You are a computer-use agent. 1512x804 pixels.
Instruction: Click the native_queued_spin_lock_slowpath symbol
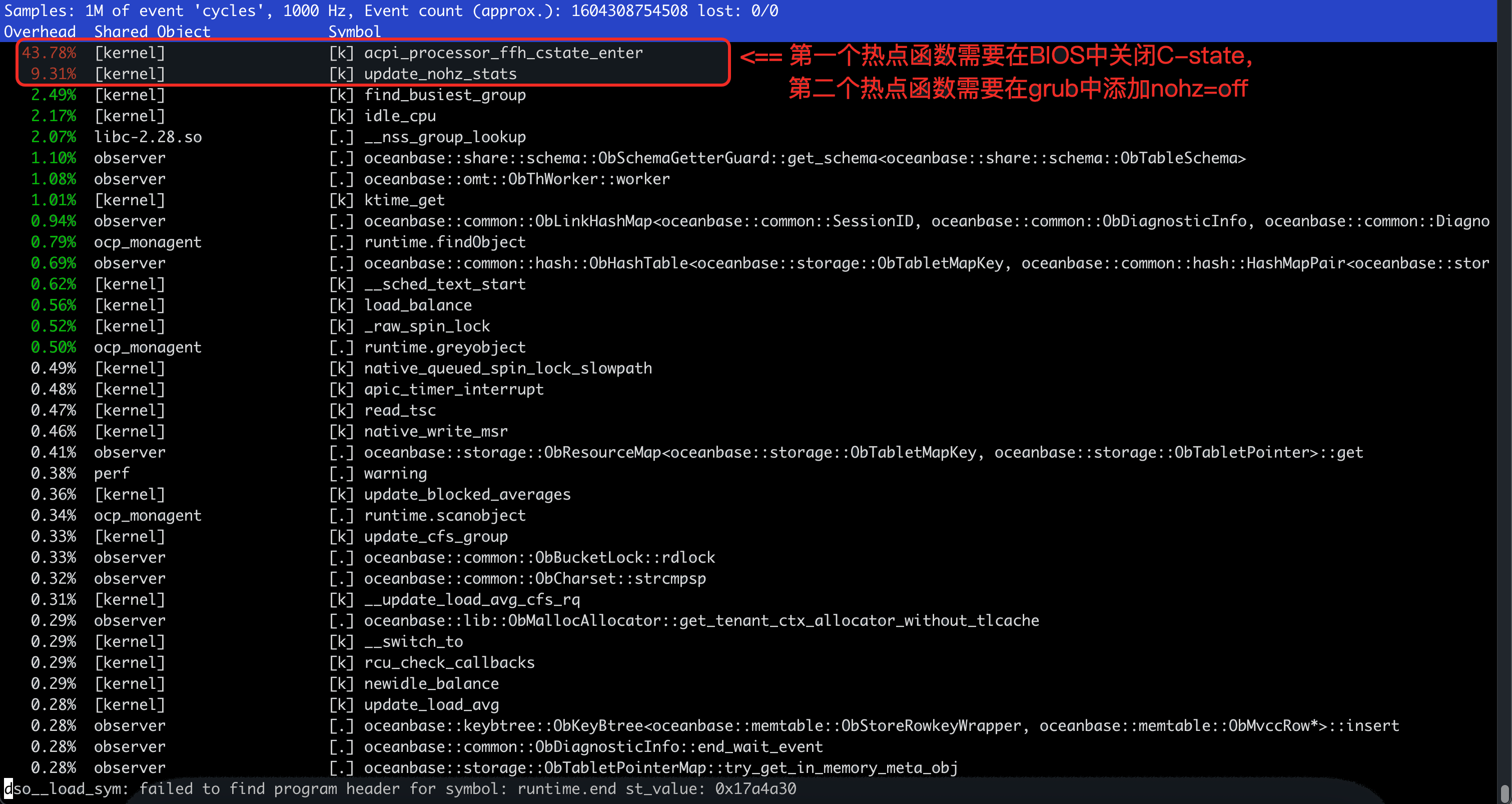(508, 368)
